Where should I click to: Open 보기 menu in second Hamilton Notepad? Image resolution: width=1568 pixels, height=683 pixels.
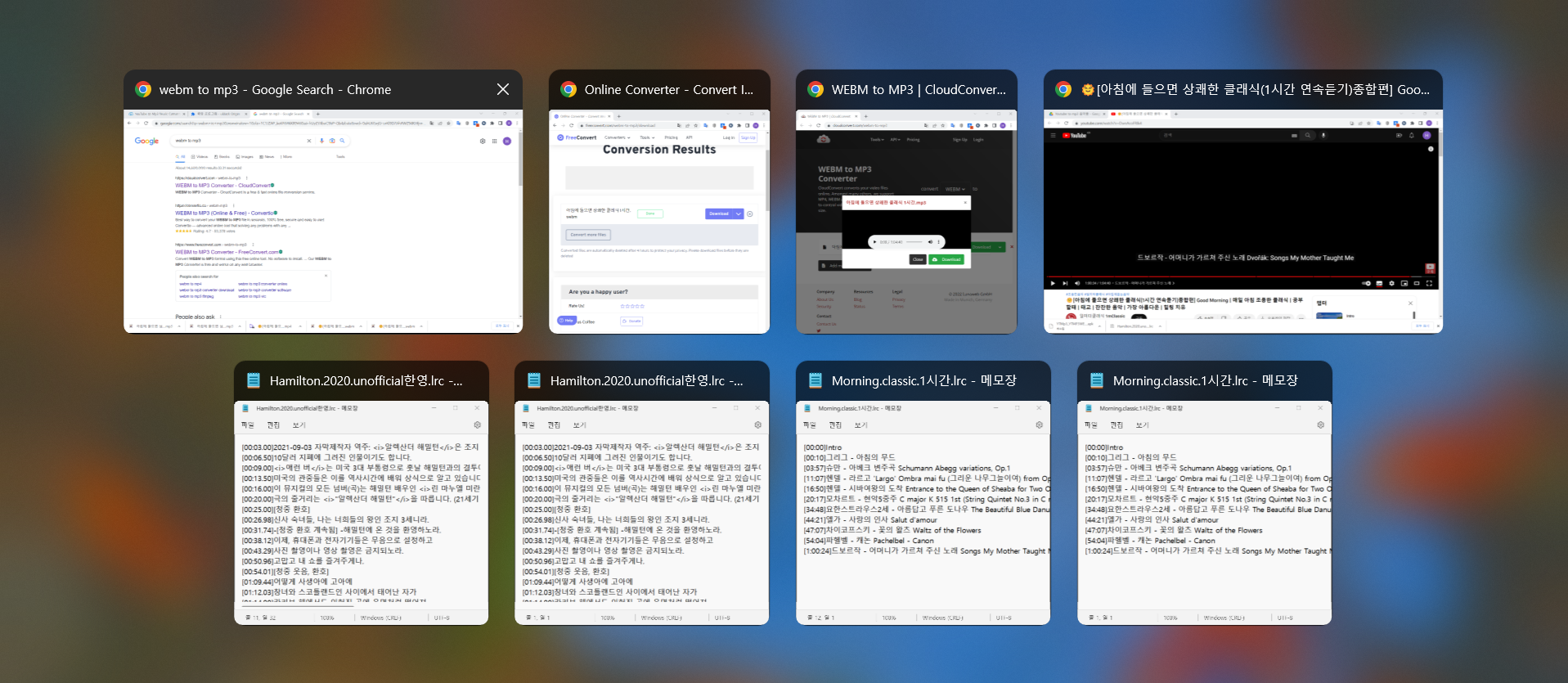pos(579,425)
